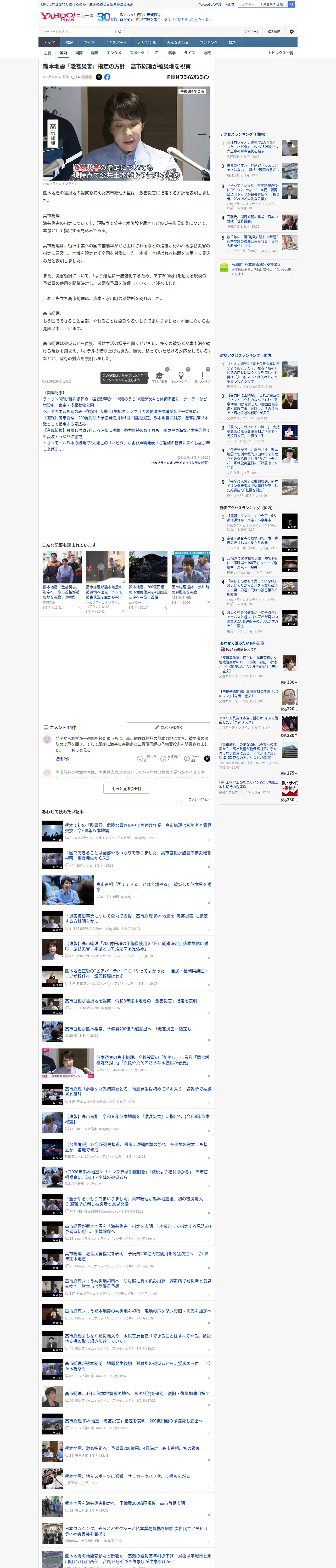The width and height of the screenshot is (336, 1568).
Task: Click purple commenter avatar icon
Action: pos(47,740)
